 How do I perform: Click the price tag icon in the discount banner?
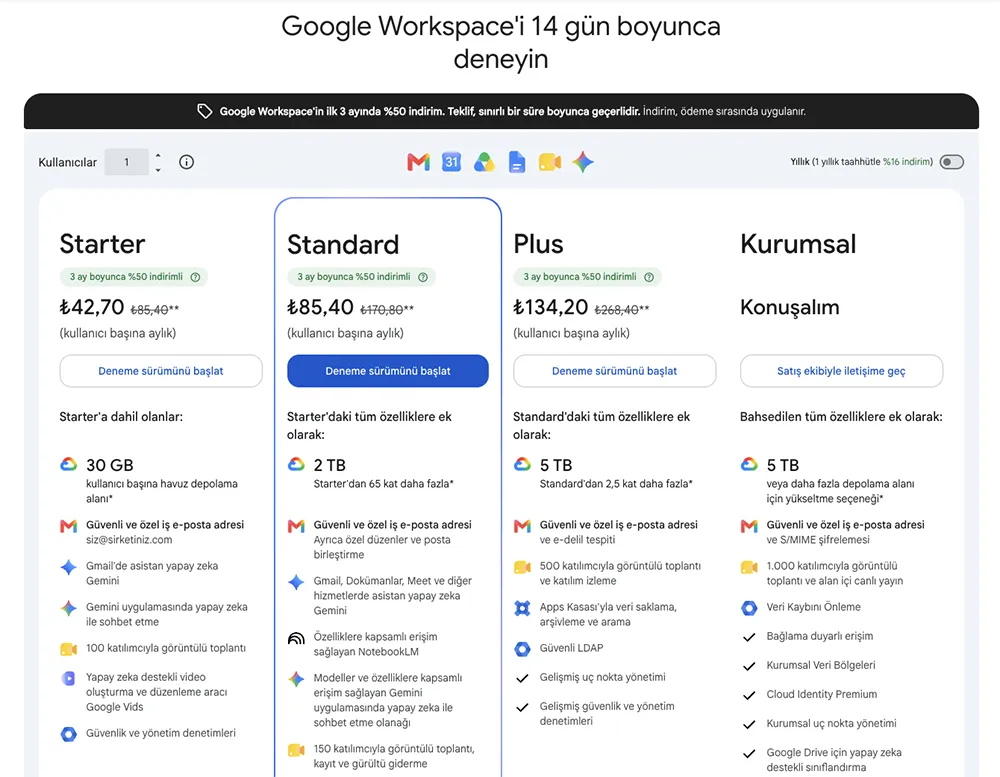click(204, 111)
